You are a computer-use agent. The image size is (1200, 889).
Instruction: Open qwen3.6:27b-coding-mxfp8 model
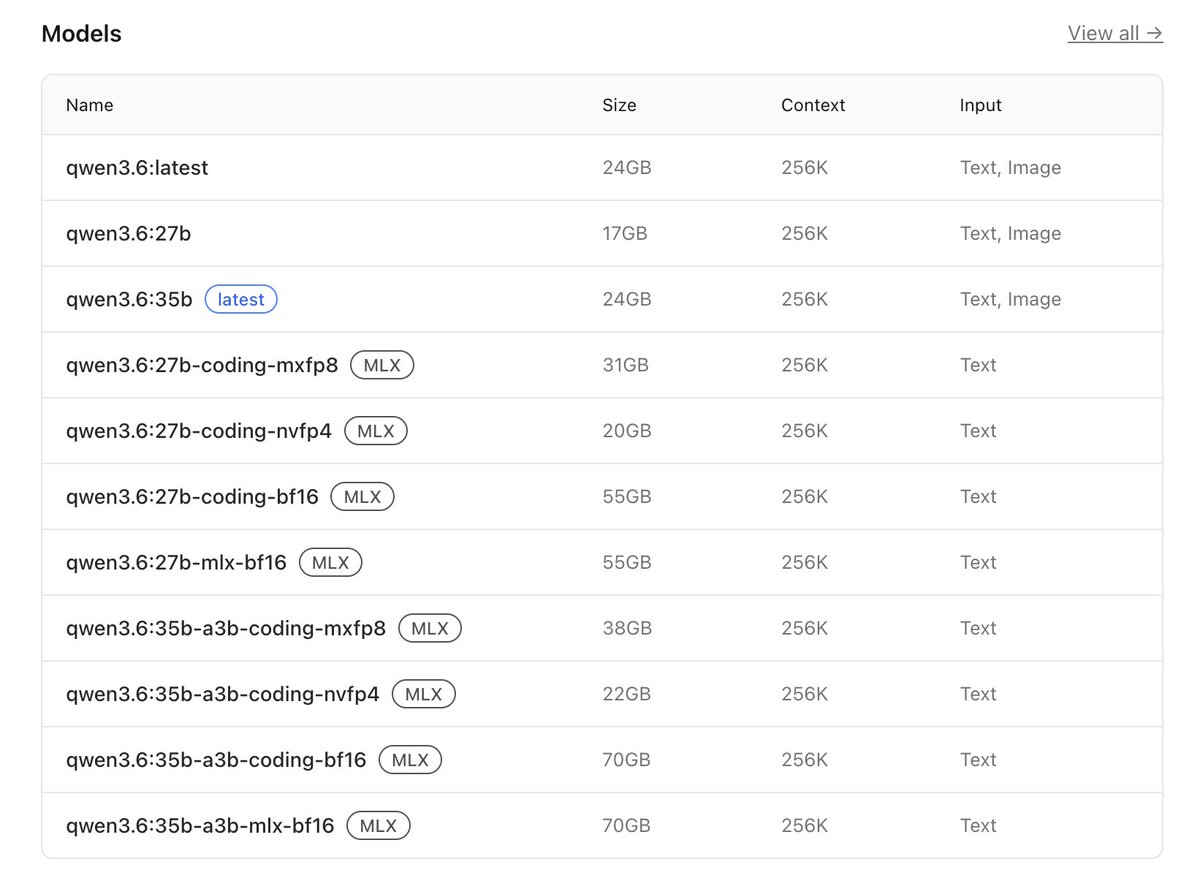click(x=202, y=365)
